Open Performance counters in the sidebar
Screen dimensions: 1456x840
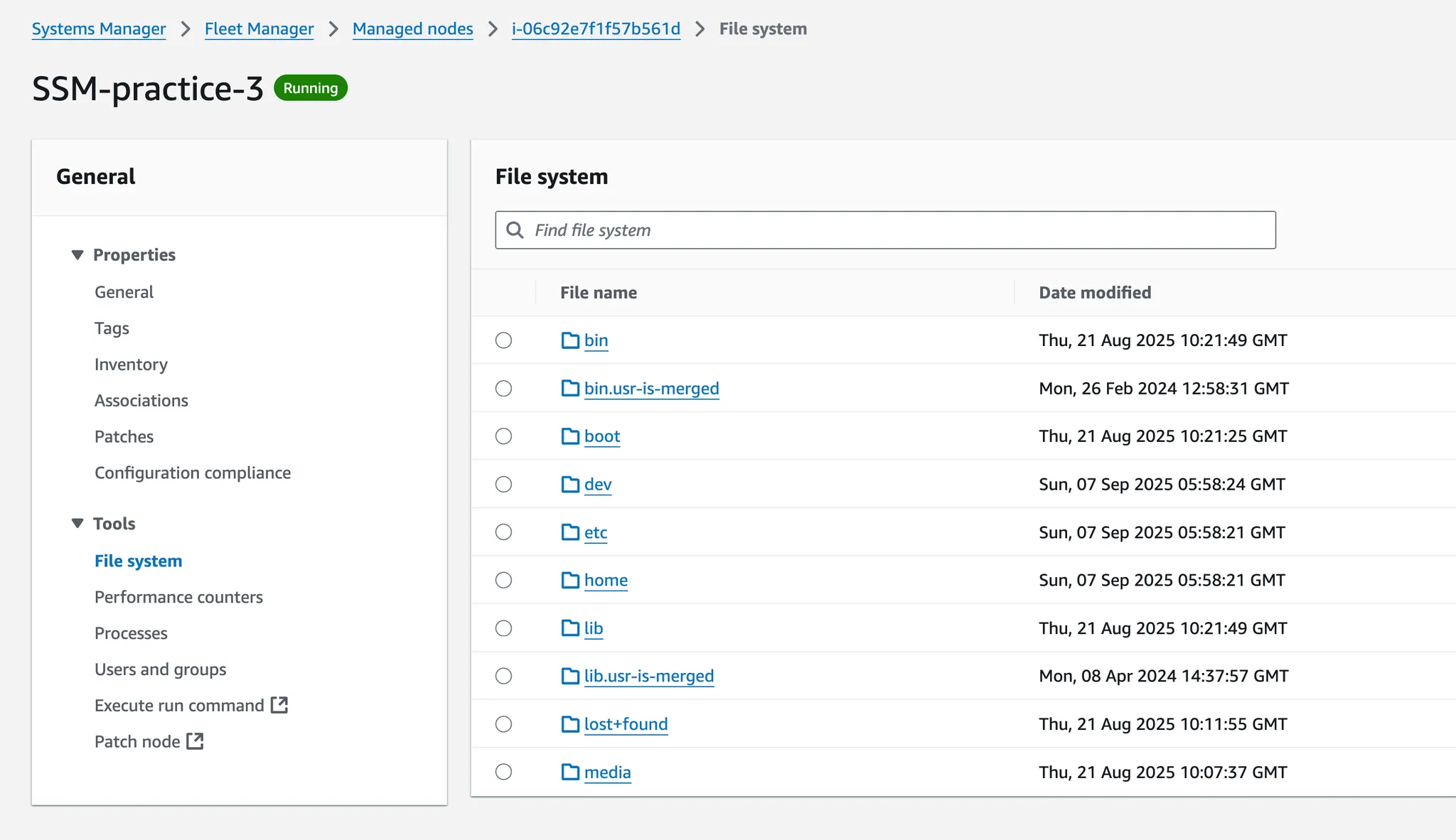pos(178,597)
